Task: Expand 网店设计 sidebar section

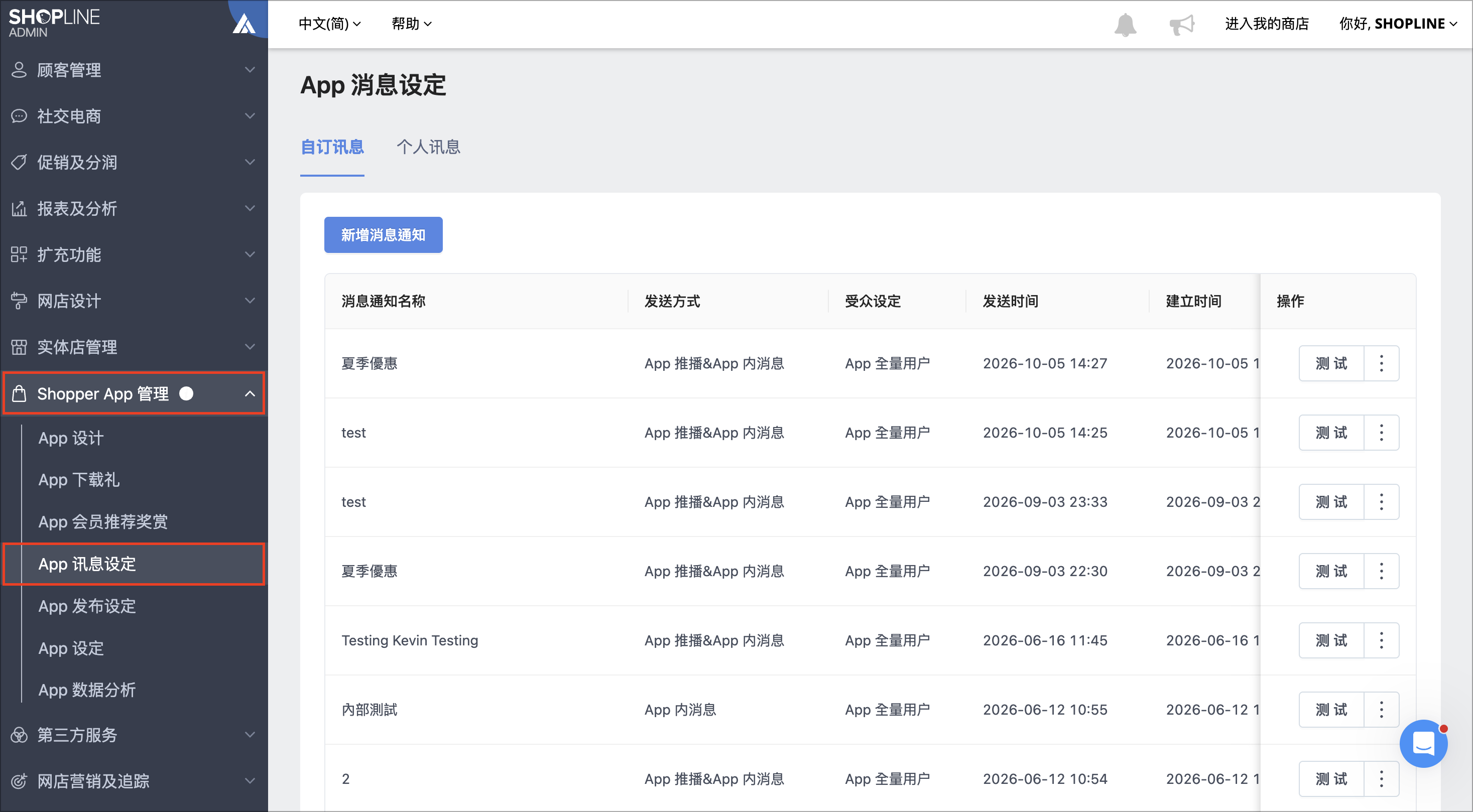Action: click(134, 301)
